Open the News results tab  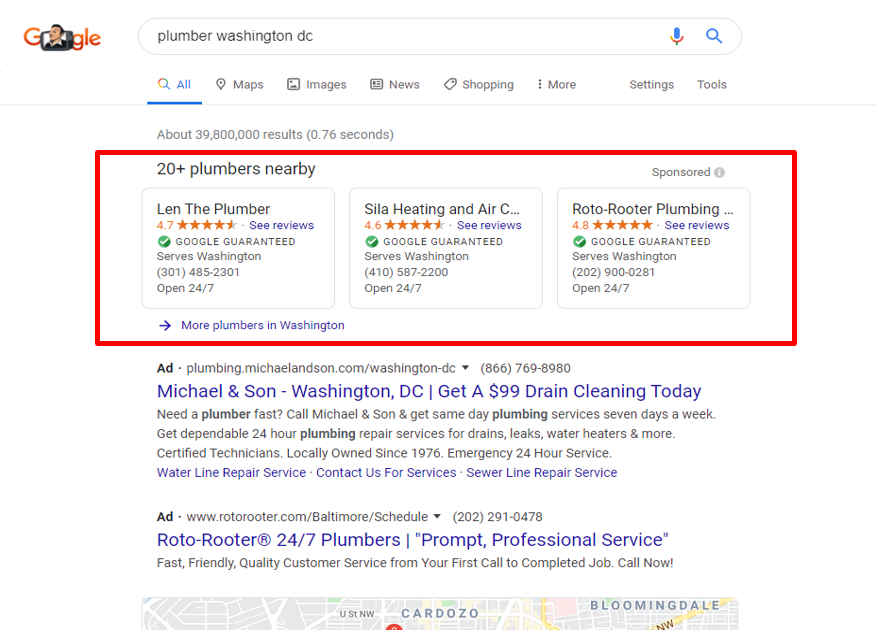click(395, 85)
